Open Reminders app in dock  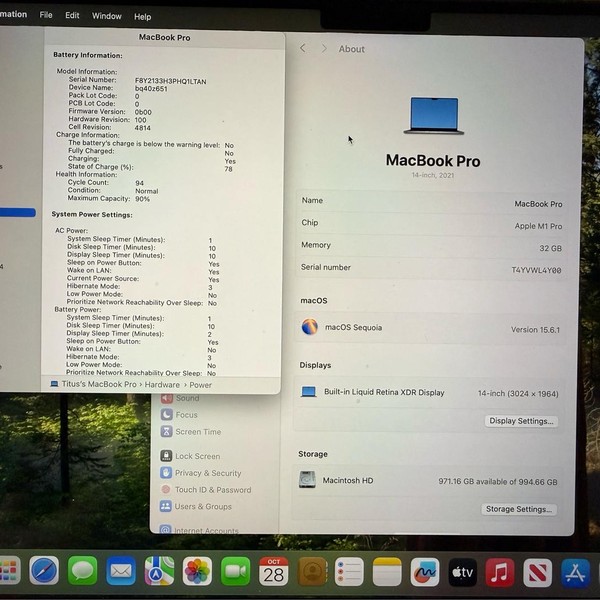349,572
